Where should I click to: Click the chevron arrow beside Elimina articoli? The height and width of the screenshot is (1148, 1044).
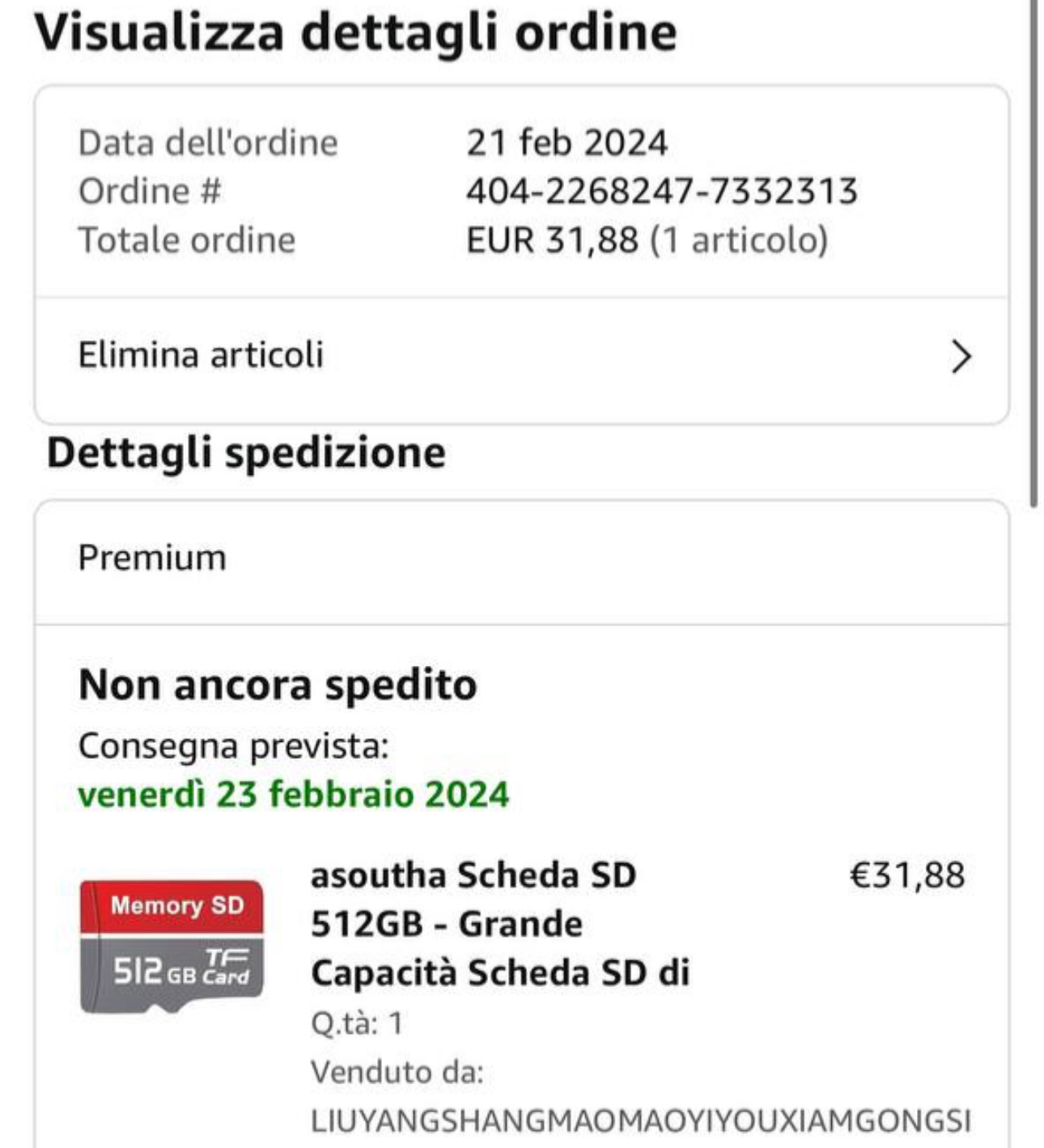tap(961, 357)
